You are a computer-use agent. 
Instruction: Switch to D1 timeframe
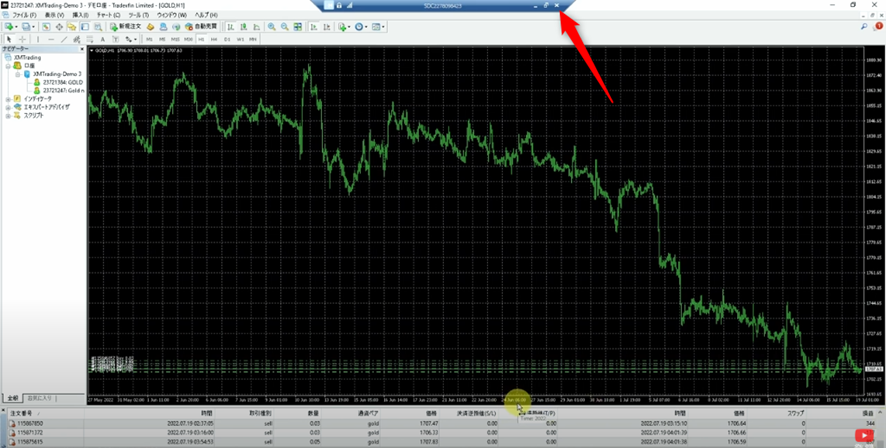point(227,39)
